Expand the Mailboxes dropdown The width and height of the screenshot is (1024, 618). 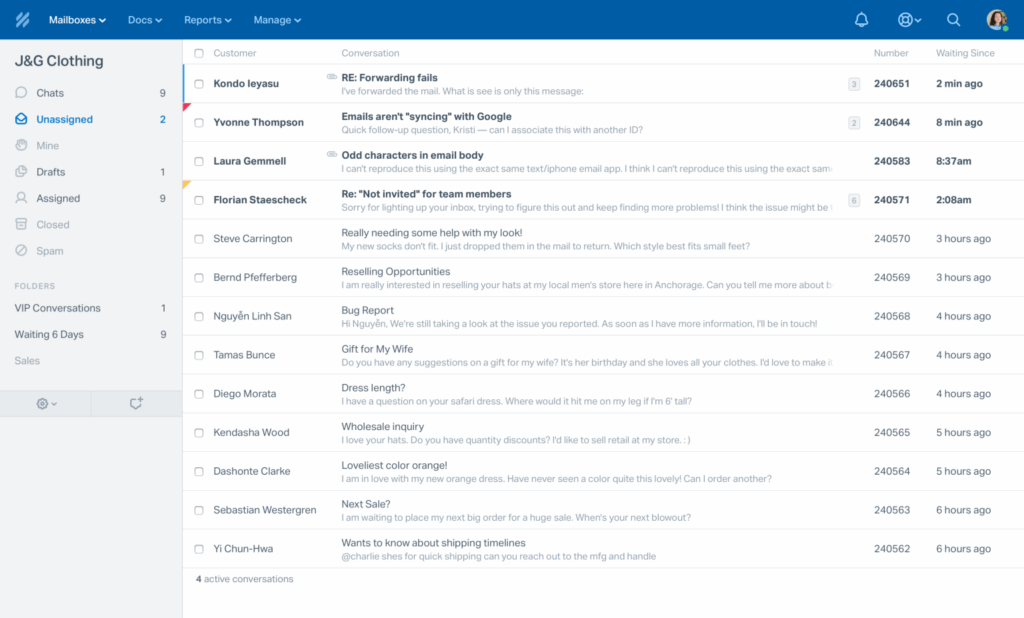(x=77, y=20)
